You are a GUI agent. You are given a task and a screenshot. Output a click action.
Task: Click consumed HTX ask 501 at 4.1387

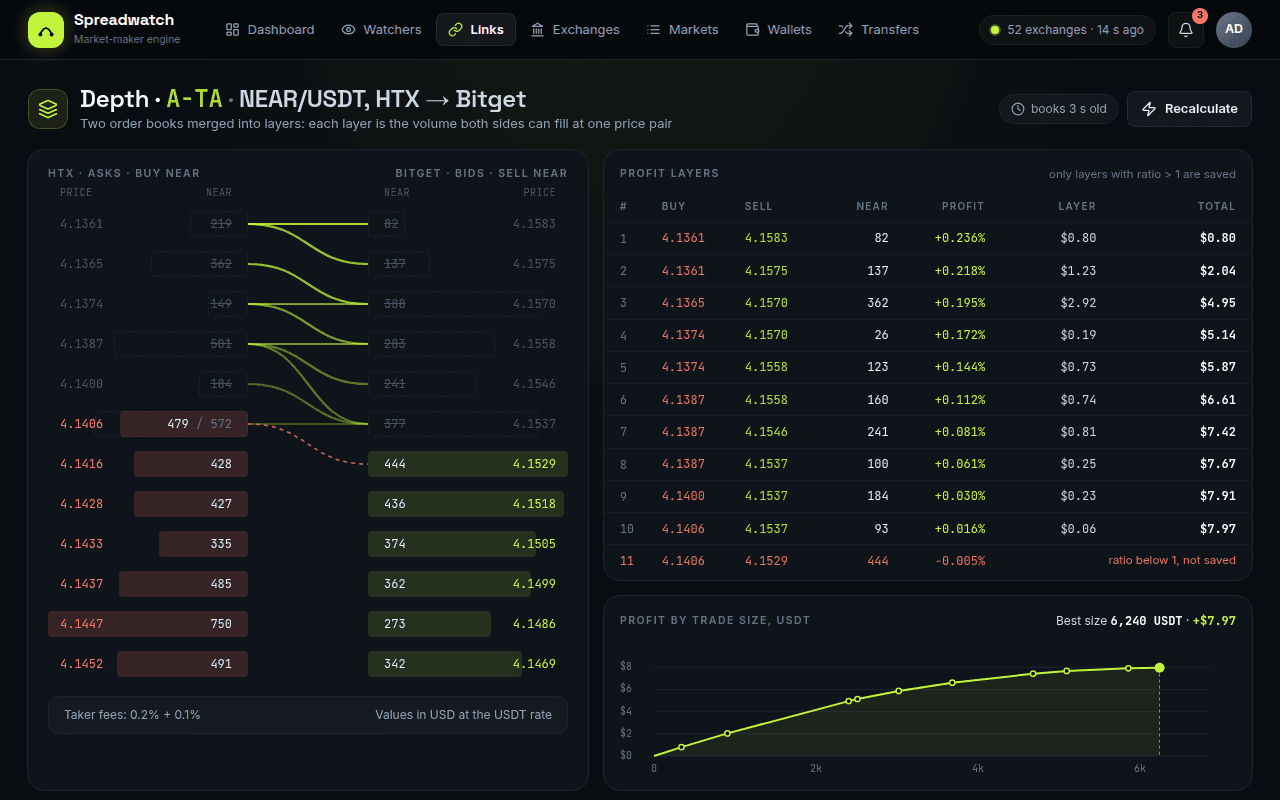coord(181,344)
